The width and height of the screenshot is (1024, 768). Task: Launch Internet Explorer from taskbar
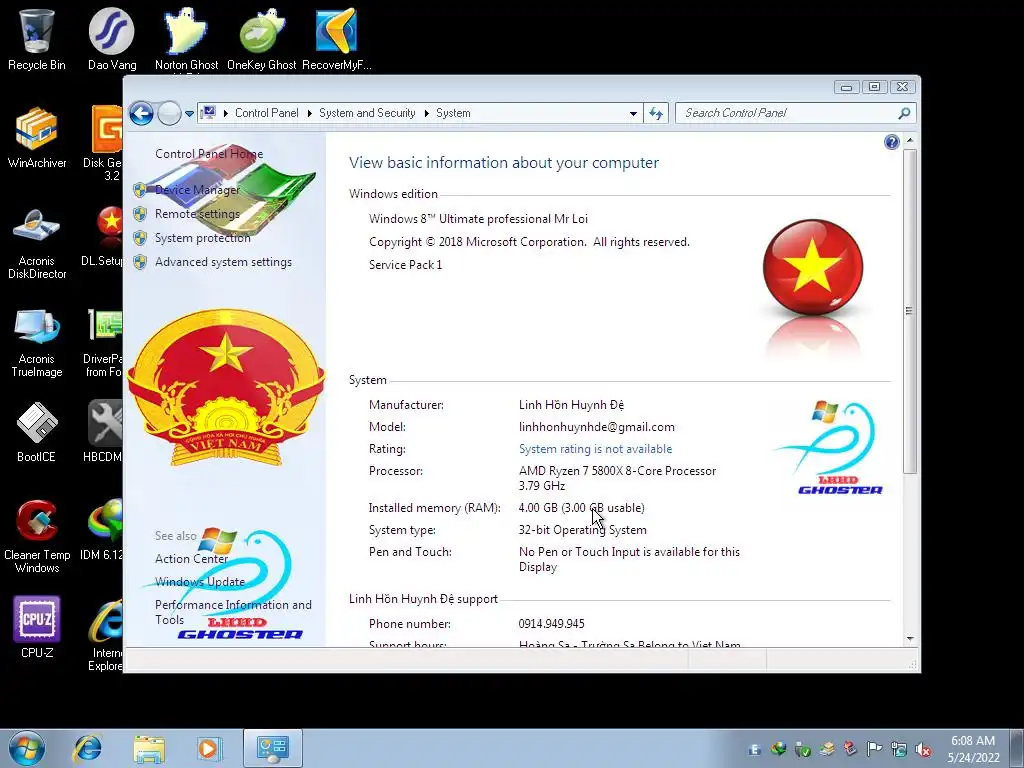click(88, 748)
